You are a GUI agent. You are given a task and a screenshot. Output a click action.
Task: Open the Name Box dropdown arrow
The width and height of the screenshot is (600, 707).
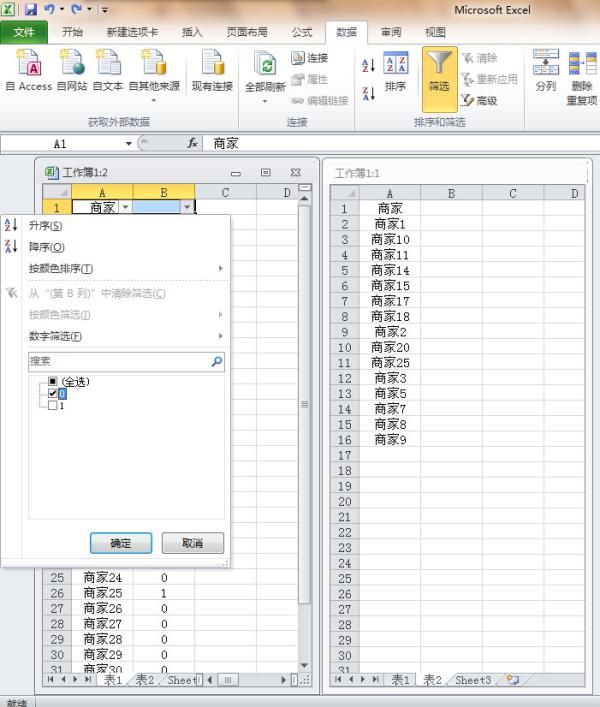pos(128,144)
